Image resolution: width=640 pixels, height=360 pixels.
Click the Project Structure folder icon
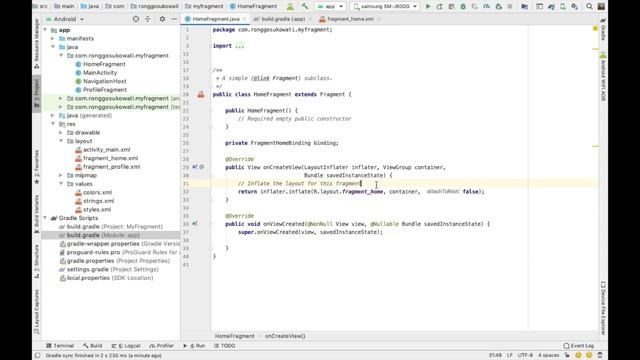pos(524,7)
